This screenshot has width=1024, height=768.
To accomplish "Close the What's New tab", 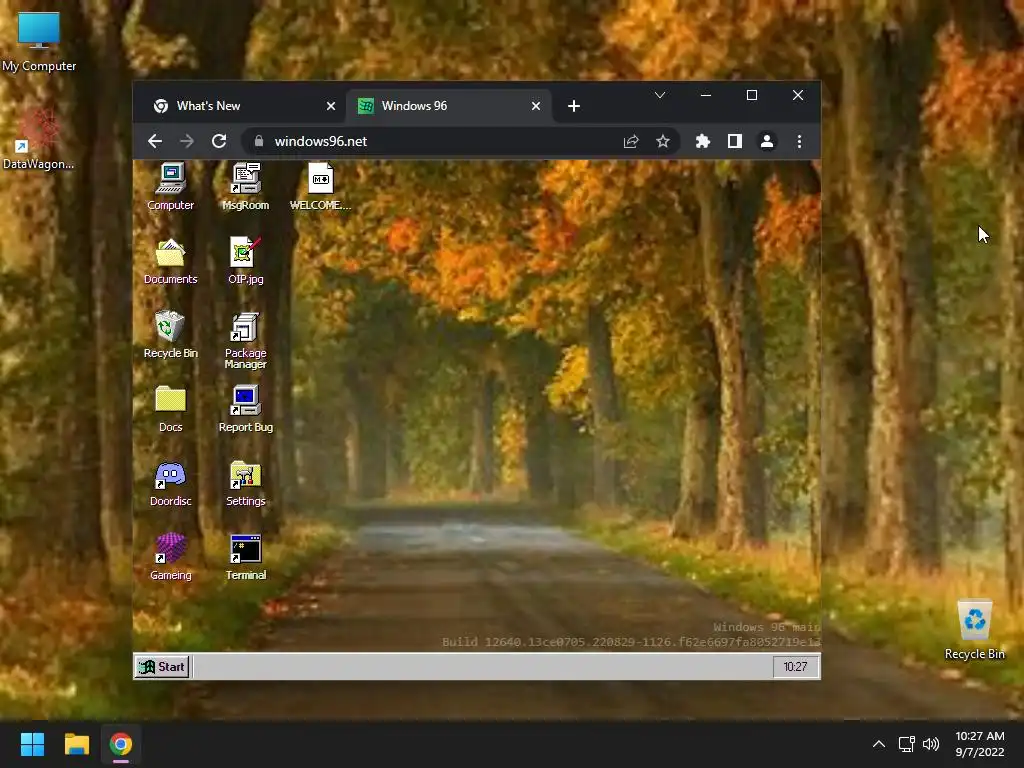I will 330,106.
